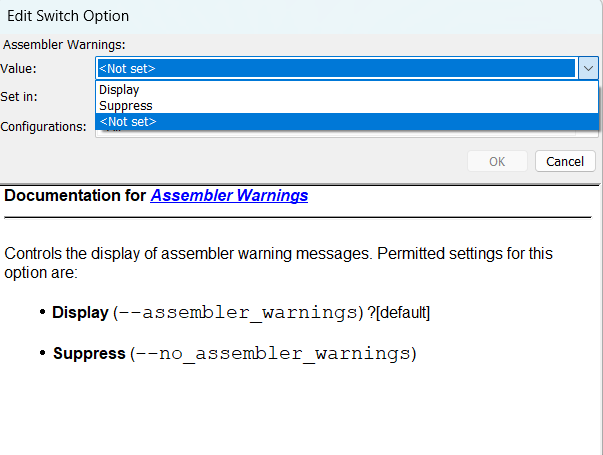Screen dimensions: 603x455
Task: Cancel the Edit Switch Option dialog
Action: (x=565, y=161)
